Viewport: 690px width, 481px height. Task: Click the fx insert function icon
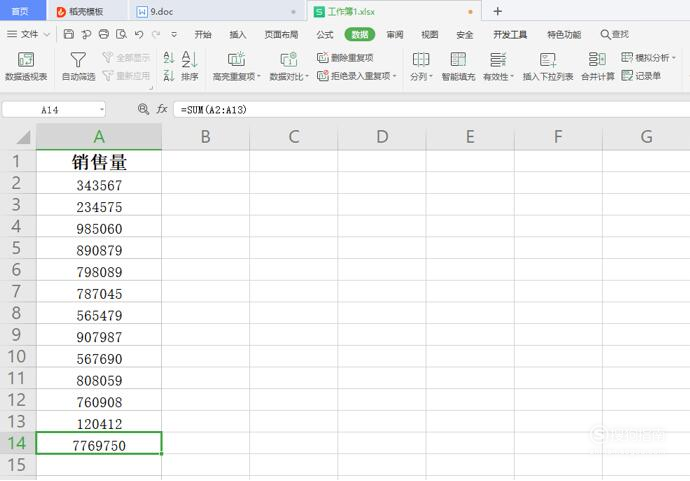click(162, 109)
